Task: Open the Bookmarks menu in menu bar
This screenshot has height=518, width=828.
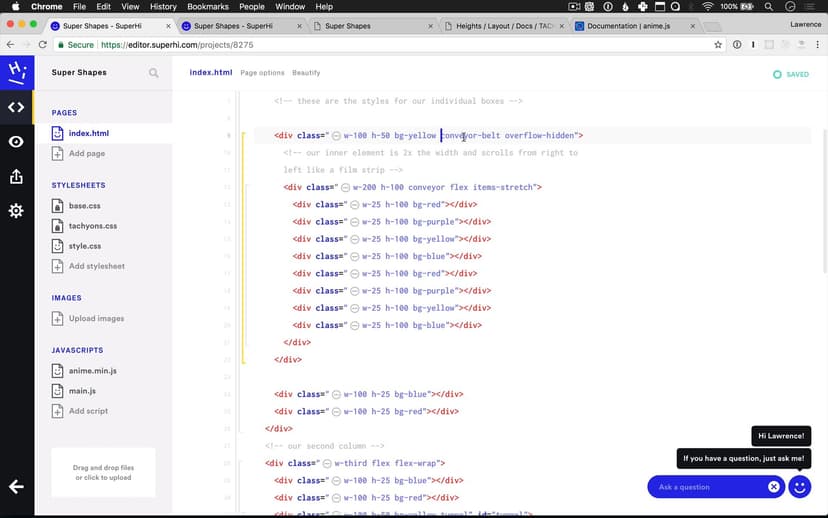Action: click(x=207, y=6)
